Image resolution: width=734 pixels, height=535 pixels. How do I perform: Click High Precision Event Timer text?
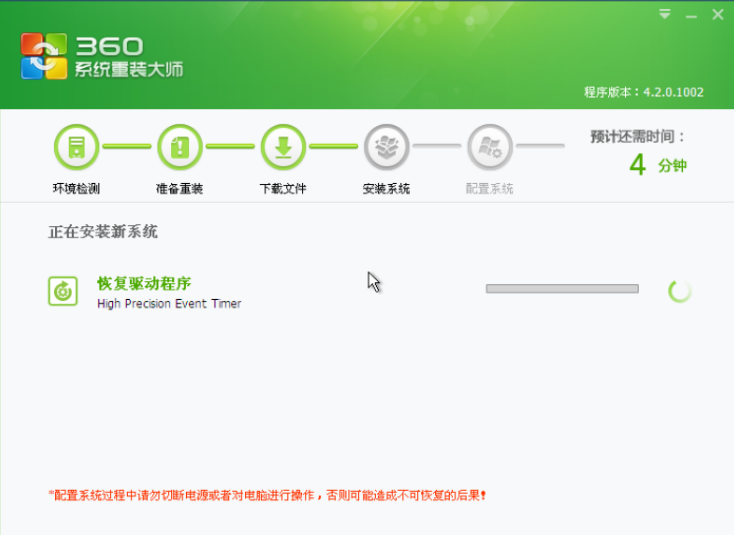(169, 304)
